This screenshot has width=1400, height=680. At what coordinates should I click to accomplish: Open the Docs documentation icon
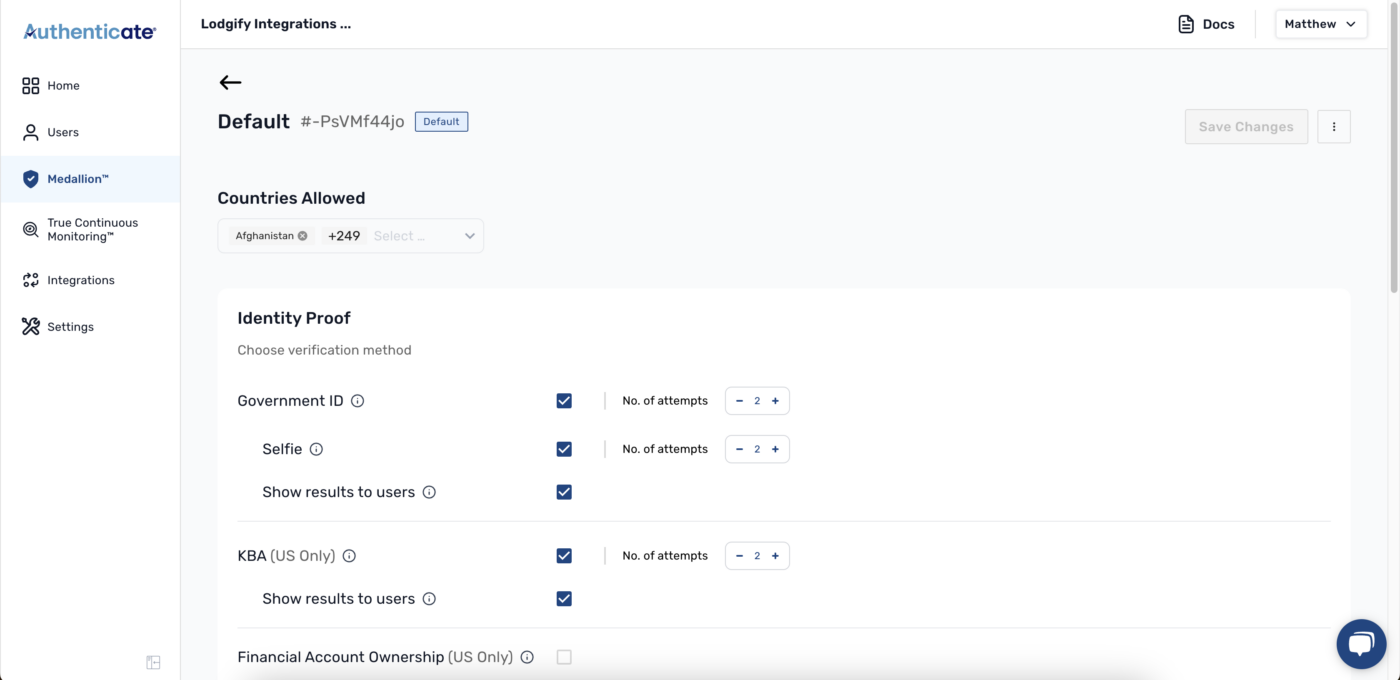[x=1186, y=23]
